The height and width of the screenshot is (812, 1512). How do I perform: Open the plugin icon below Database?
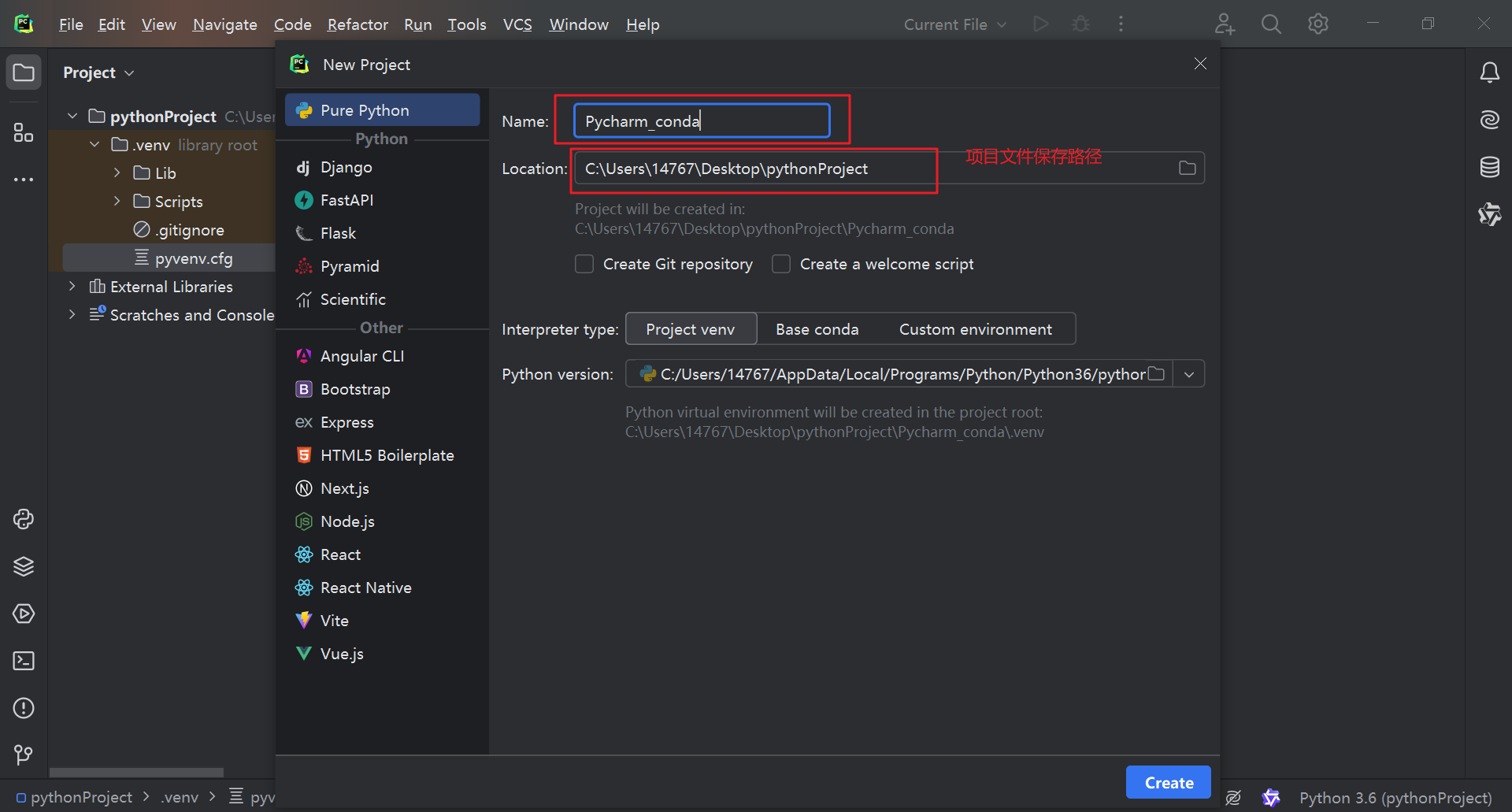1489,214
